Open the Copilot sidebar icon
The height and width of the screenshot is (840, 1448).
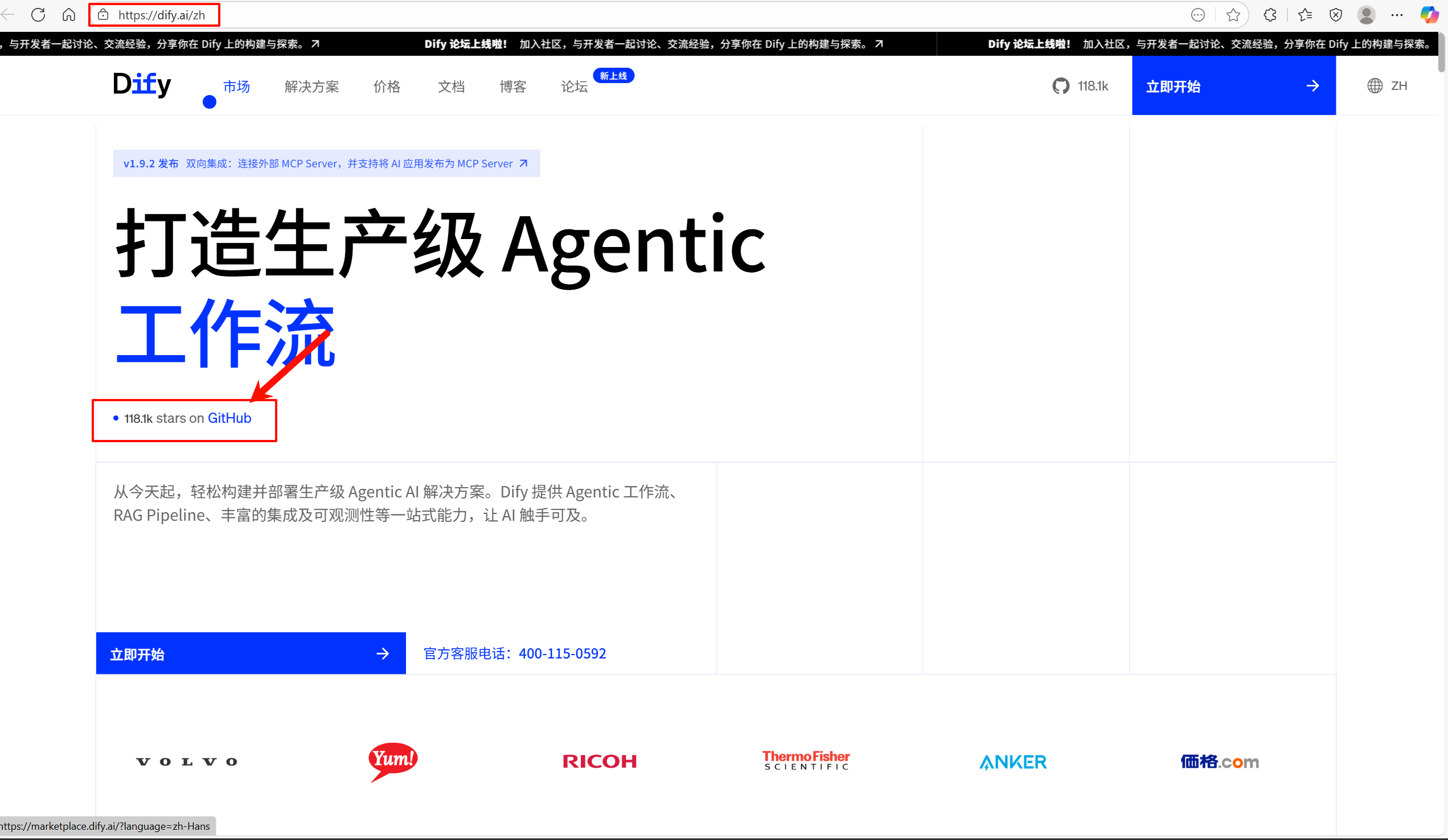point(1429,15)
